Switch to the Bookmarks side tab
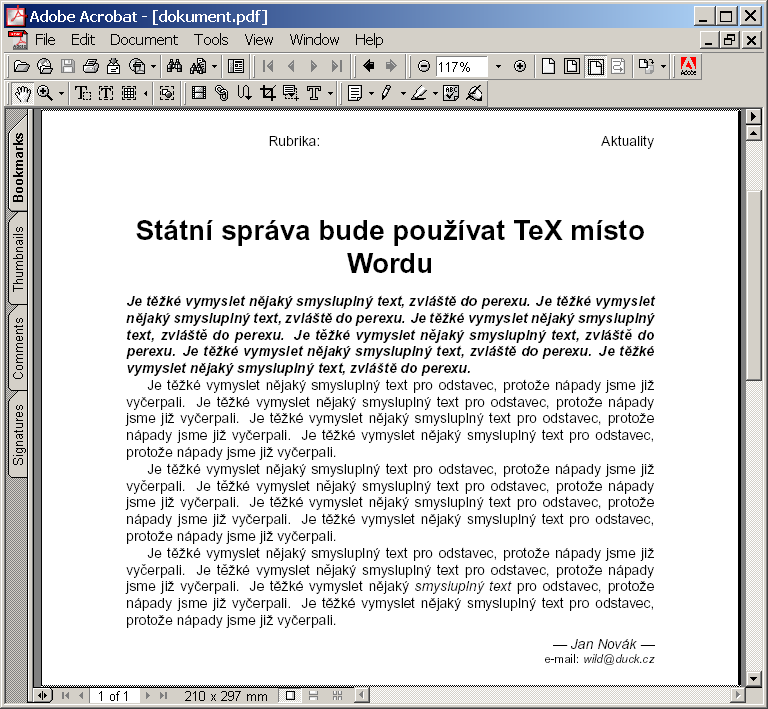Screen dimensions: 768x709 18,166
